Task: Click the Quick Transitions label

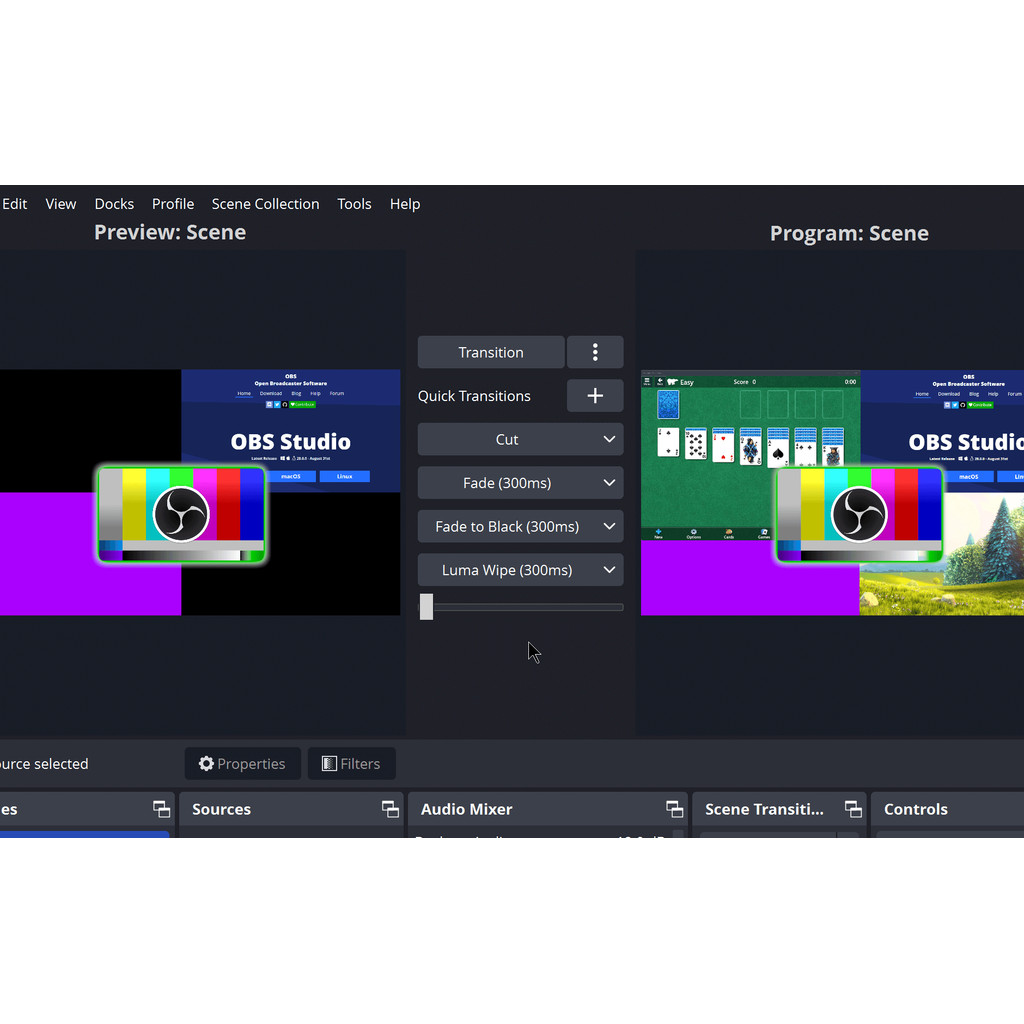Action: [474, 396]
